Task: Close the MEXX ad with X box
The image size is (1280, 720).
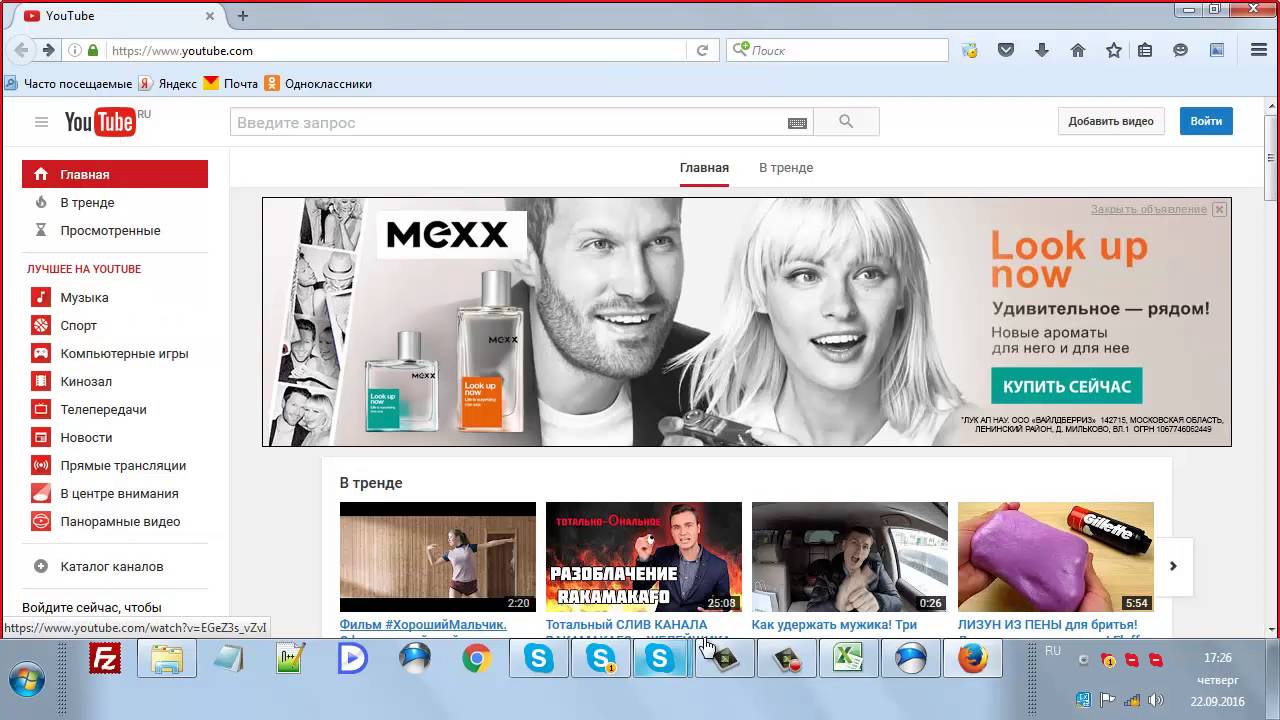Action: pos(1219,209)
